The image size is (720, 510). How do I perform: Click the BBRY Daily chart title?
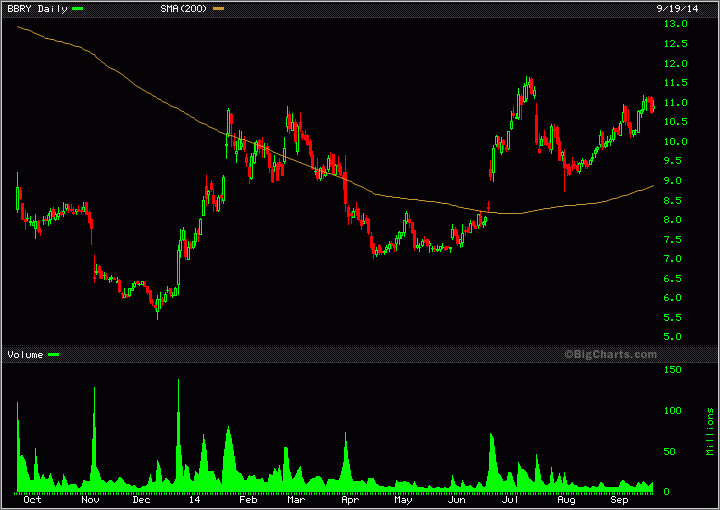37,9
